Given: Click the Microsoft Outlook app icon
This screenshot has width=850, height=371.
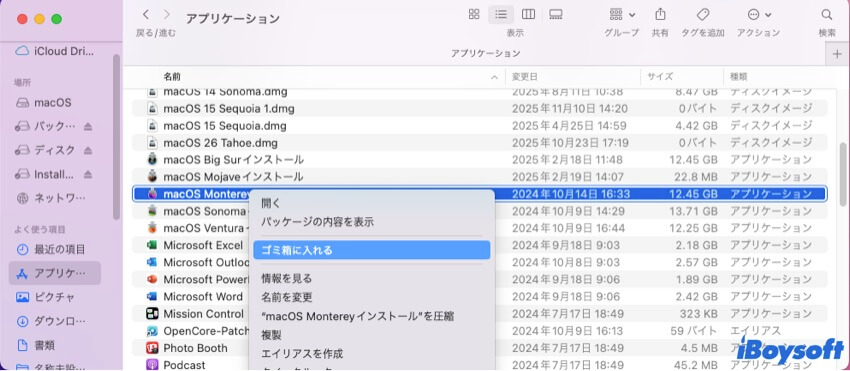Looking at the screenshot, I should (x=152, y=263).
